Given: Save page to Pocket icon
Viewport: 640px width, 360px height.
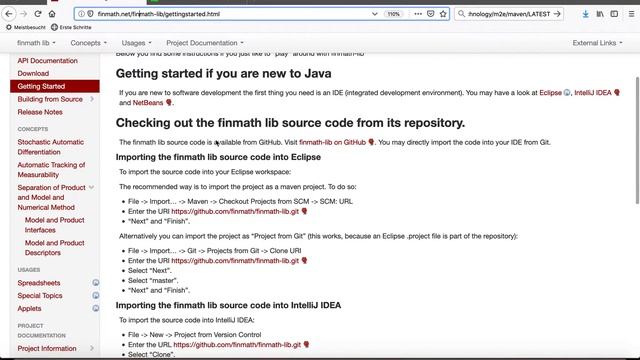Looking at the screenshot, I should coord(430,14).
